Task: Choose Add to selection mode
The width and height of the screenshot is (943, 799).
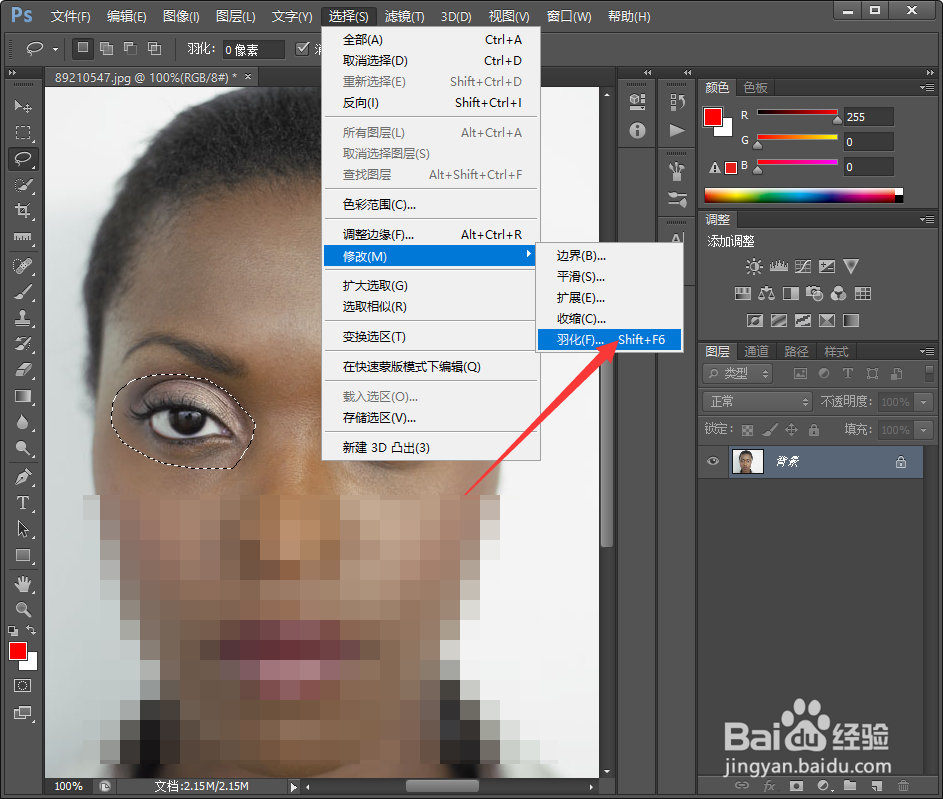Action: coord(106,48)
